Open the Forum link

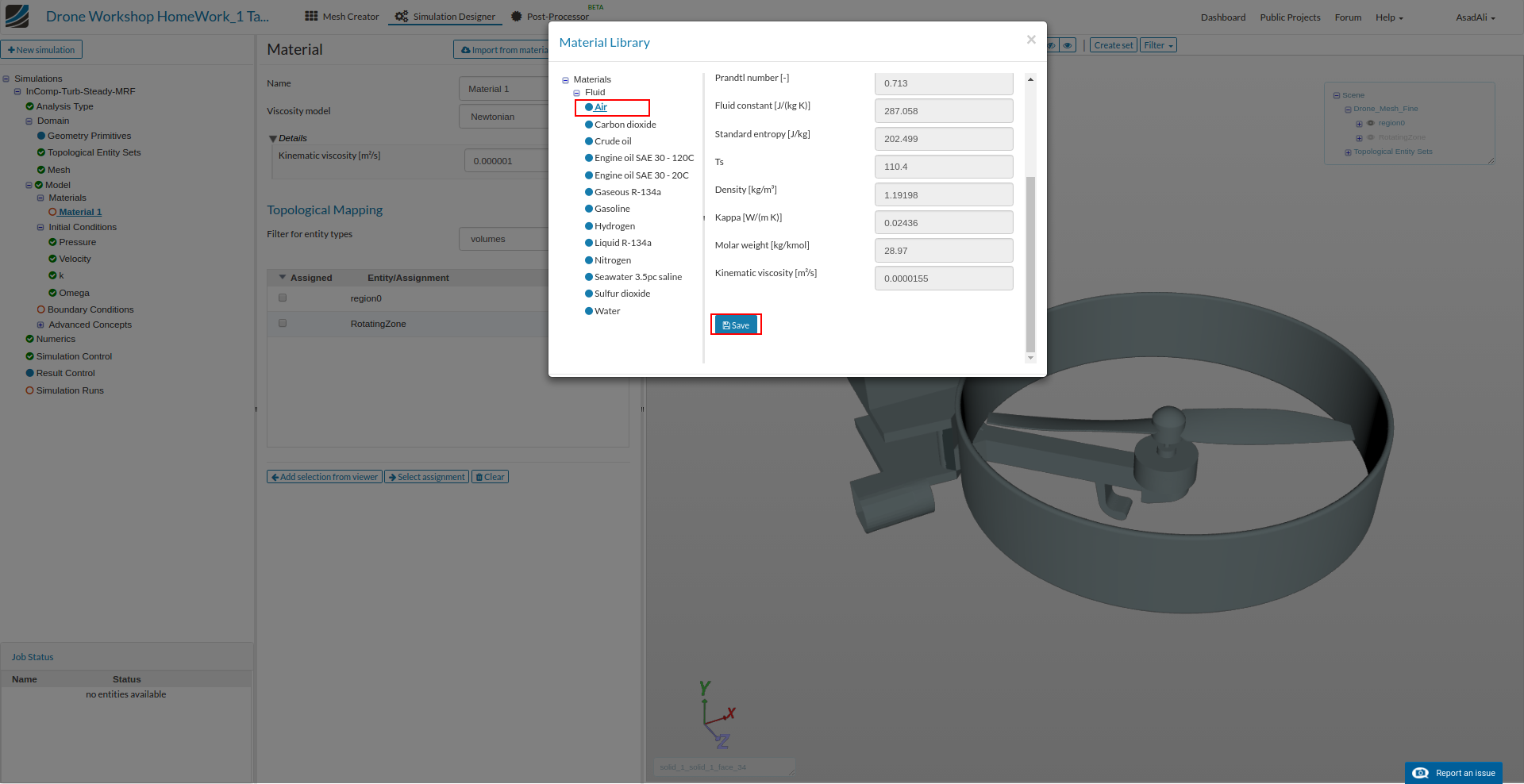click(1348, 17)
